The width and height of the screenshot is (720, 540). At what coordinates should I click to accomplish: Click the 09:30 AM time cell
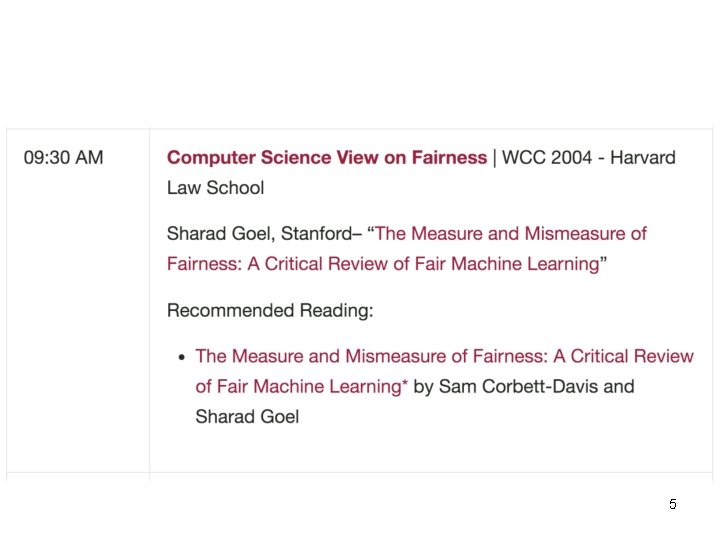(63, 157)
